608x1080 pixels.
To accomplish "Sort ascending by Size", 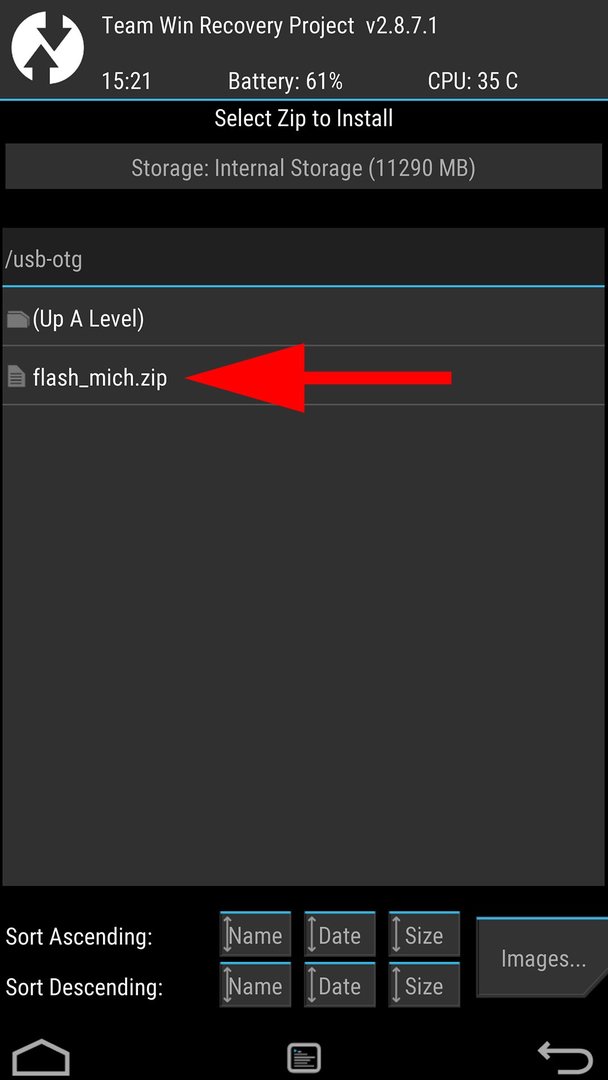I will pos(424,934).
